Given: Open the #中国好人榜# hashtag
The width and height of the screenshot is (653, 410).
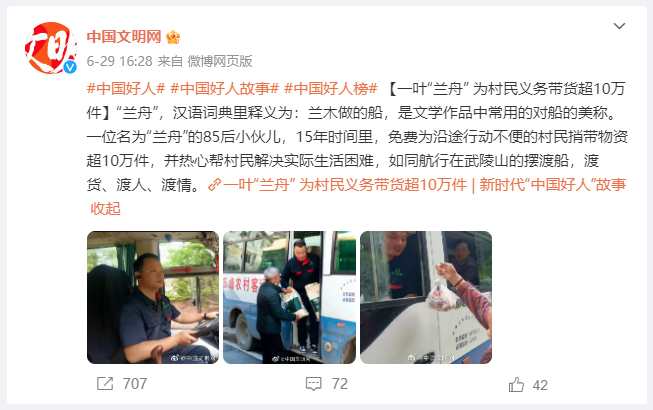Looking at the screenshot, I should [x=331, y=89].
